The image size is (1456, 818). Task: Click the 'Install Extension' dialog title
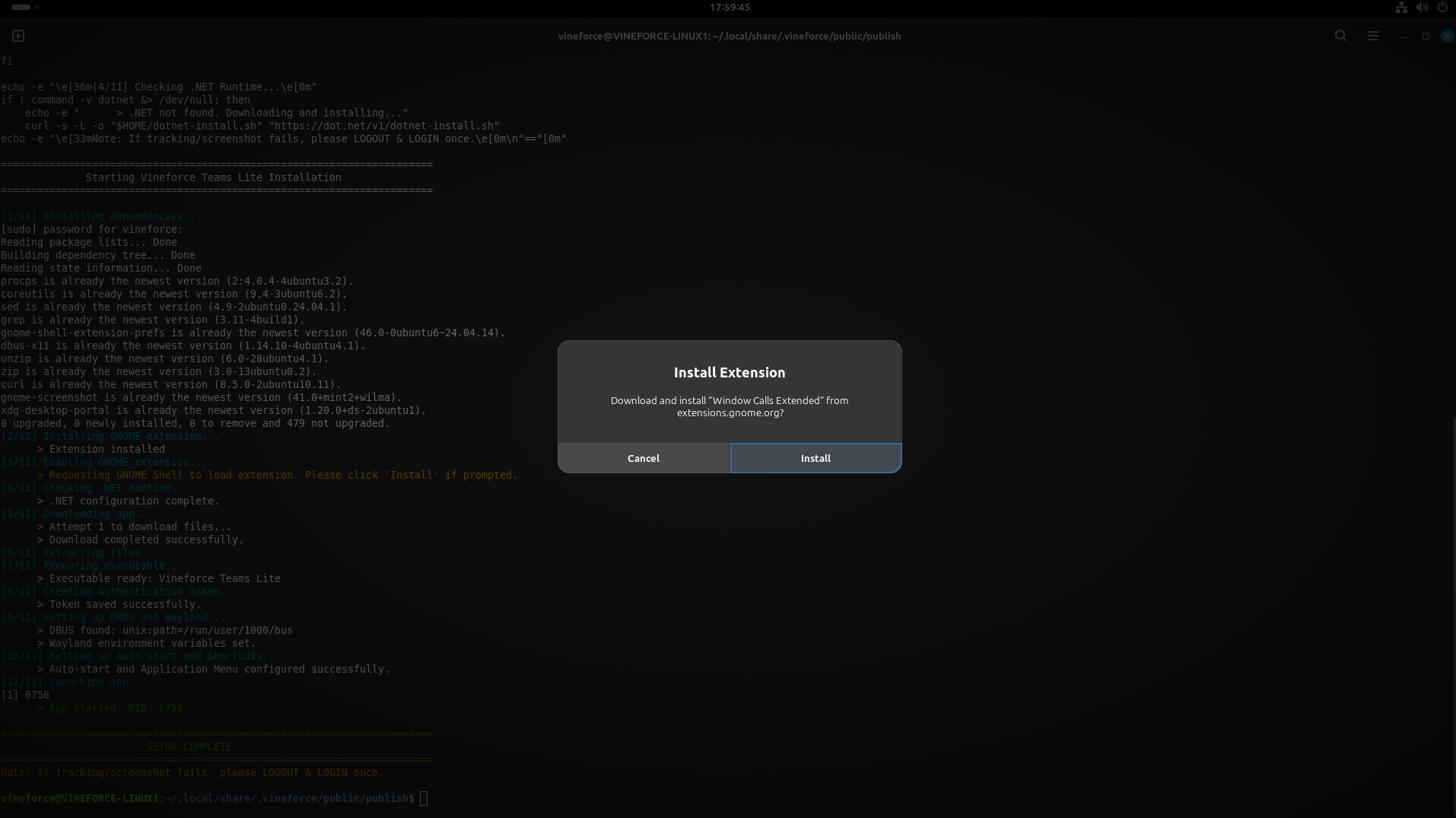[730, 372]
